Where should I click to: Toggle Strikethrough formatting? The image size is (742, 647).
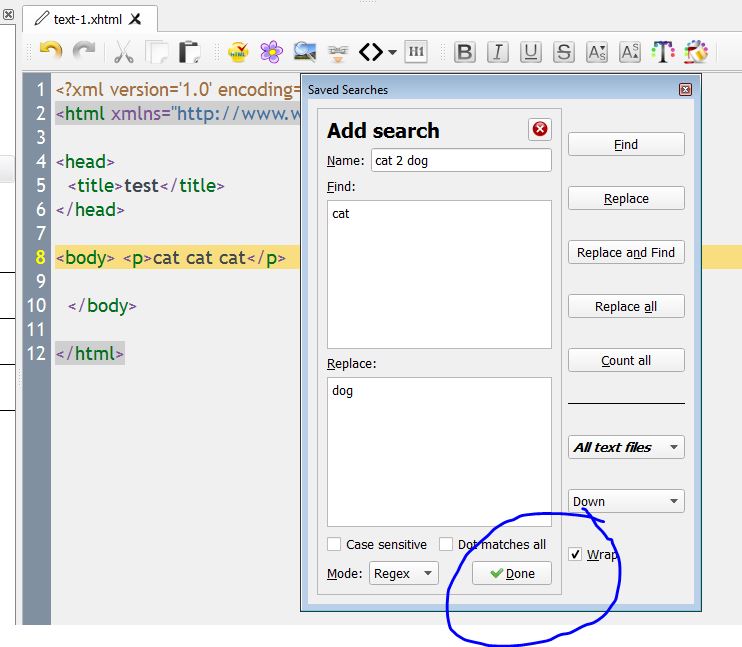[564, 52]
